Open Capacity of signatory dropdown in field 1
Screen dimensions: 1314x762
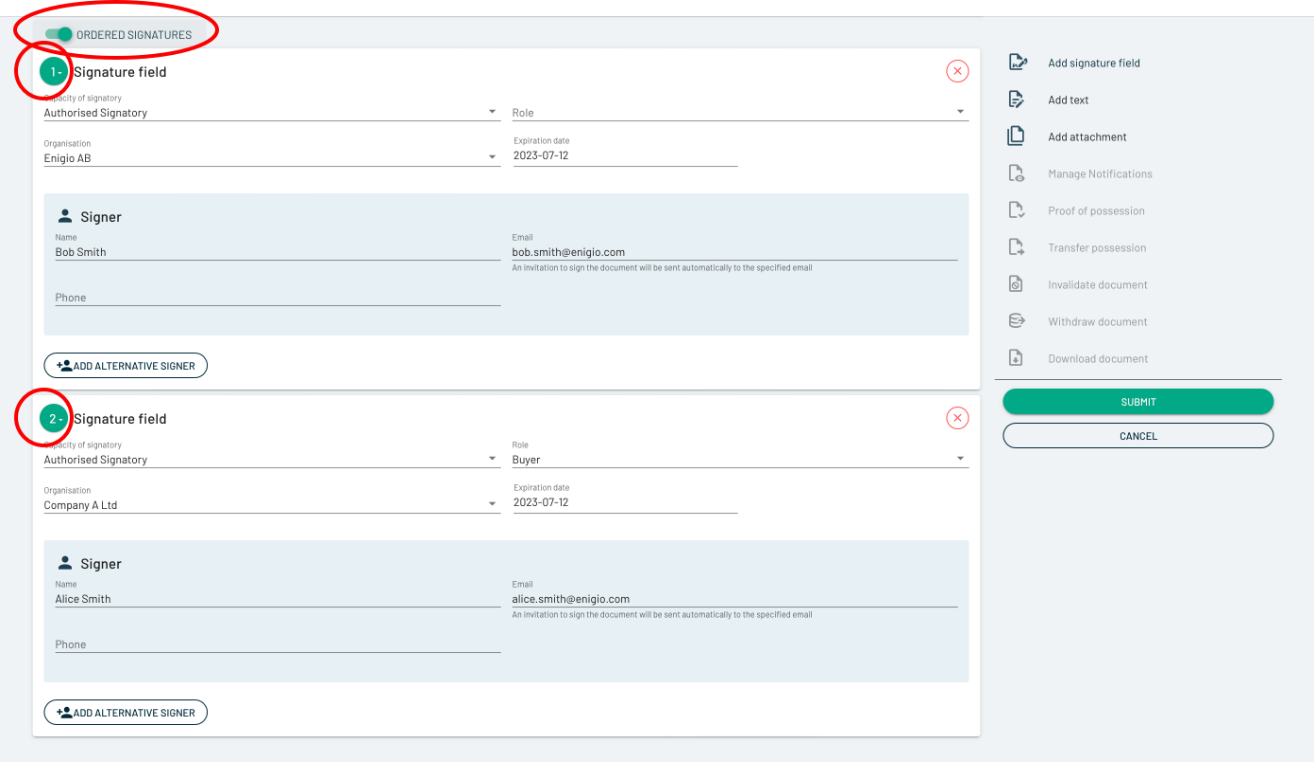(270, 113)
